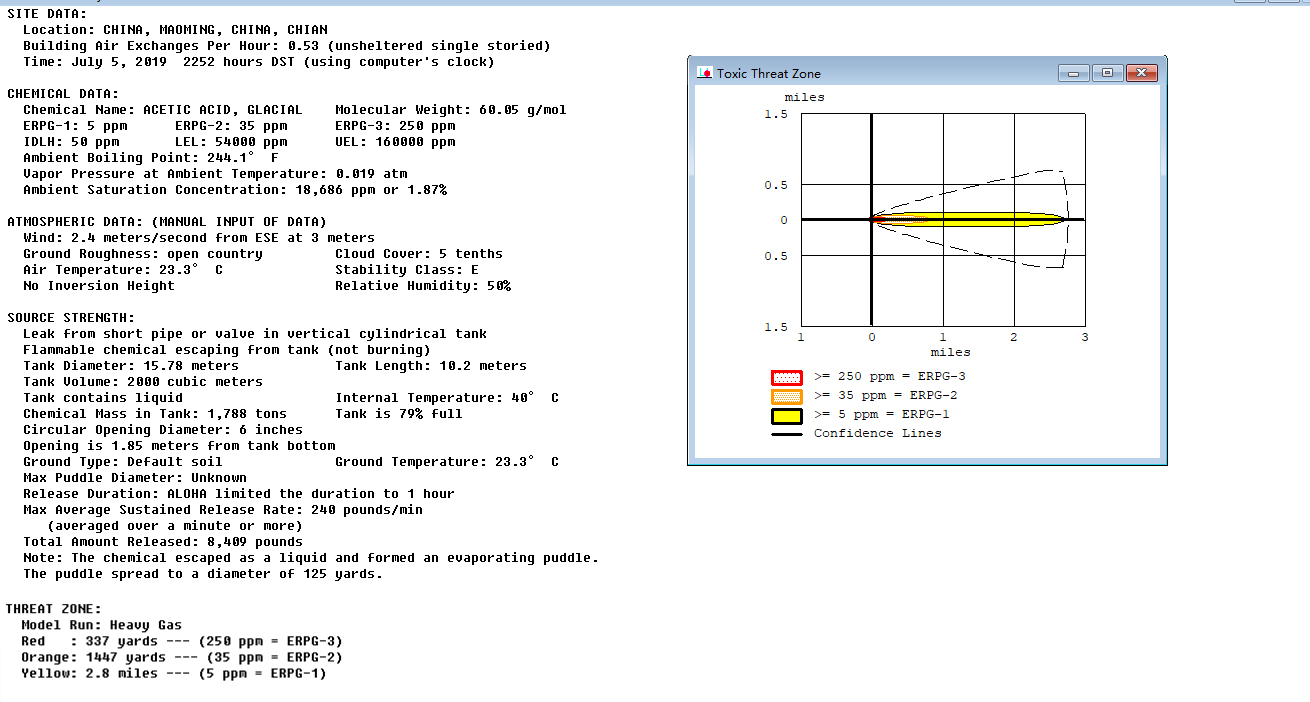The width and height of the screenshot is (1310, 702).
Task: Click the orange ERPG-2 legend swatch
Action: tap(787, 396)
